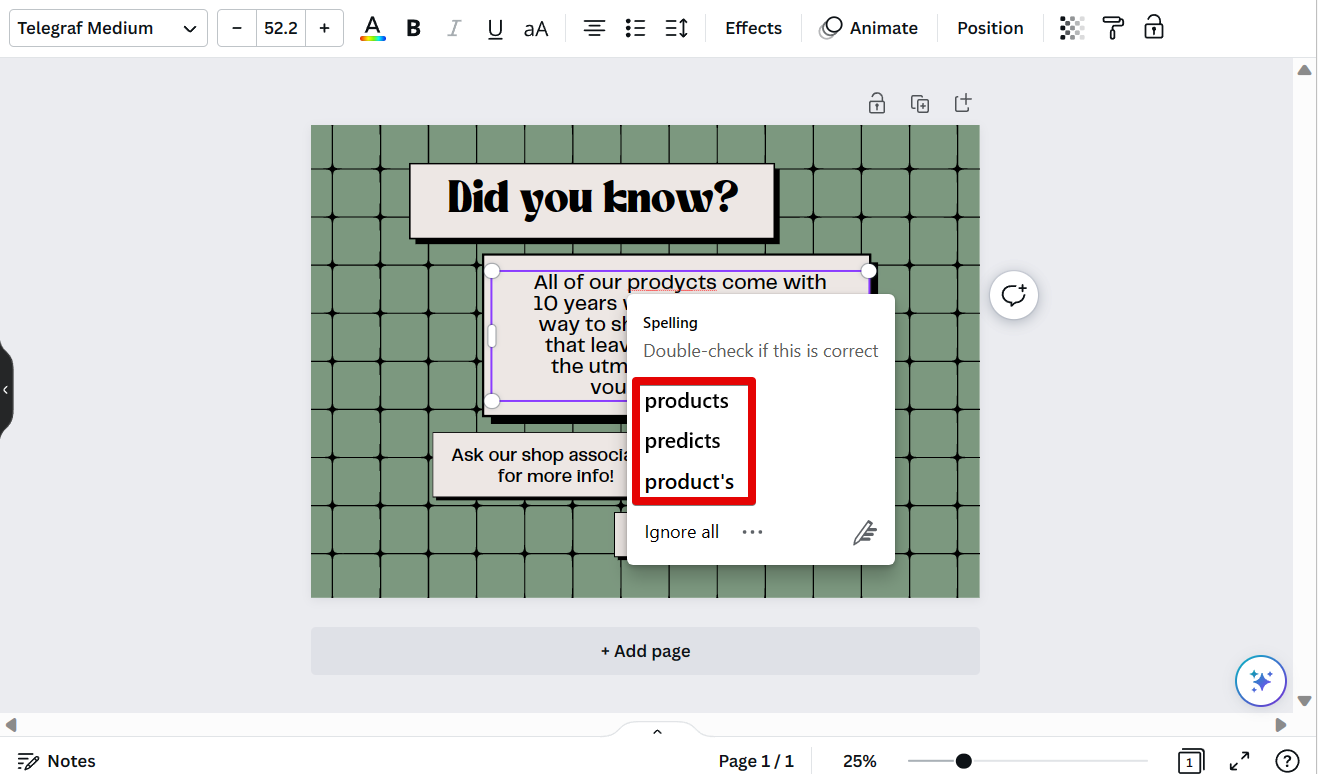
Task: Toggle uppercase aA formatting
Action: point(536,28)
